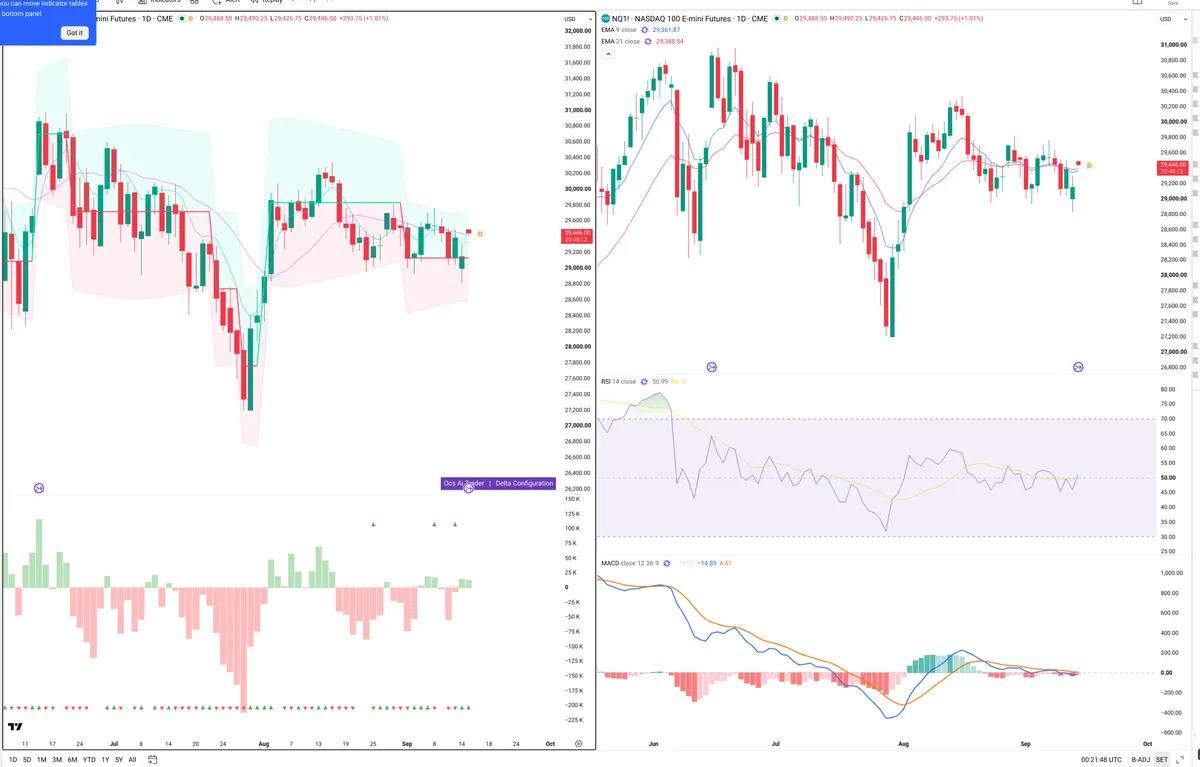Viewport: 1200px width, 767px height.
Task: Click MACD value -14.89
Action: (709, 563)
